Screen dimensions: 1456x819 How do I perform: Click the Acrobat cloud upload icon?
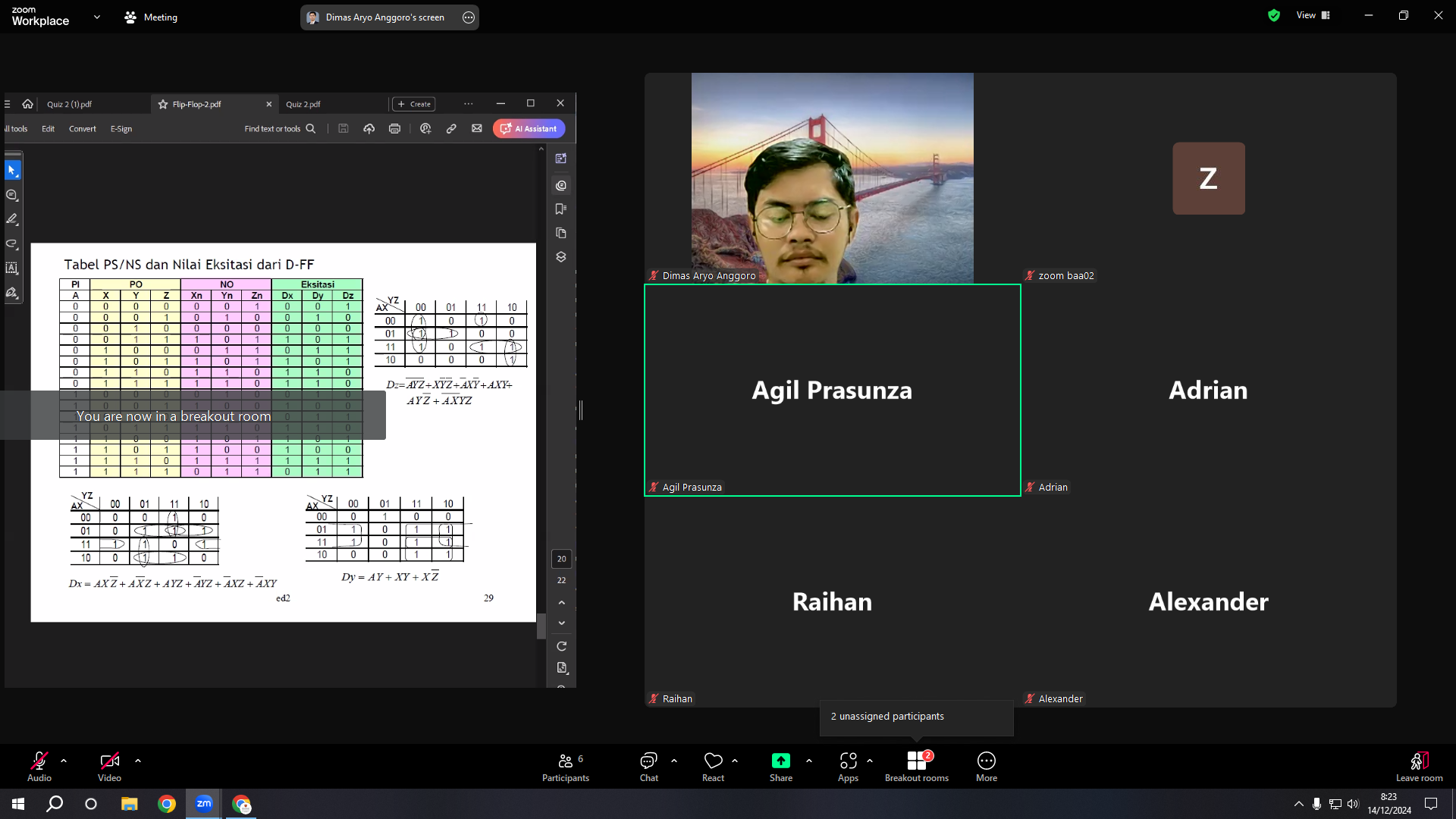pos(369,129)
